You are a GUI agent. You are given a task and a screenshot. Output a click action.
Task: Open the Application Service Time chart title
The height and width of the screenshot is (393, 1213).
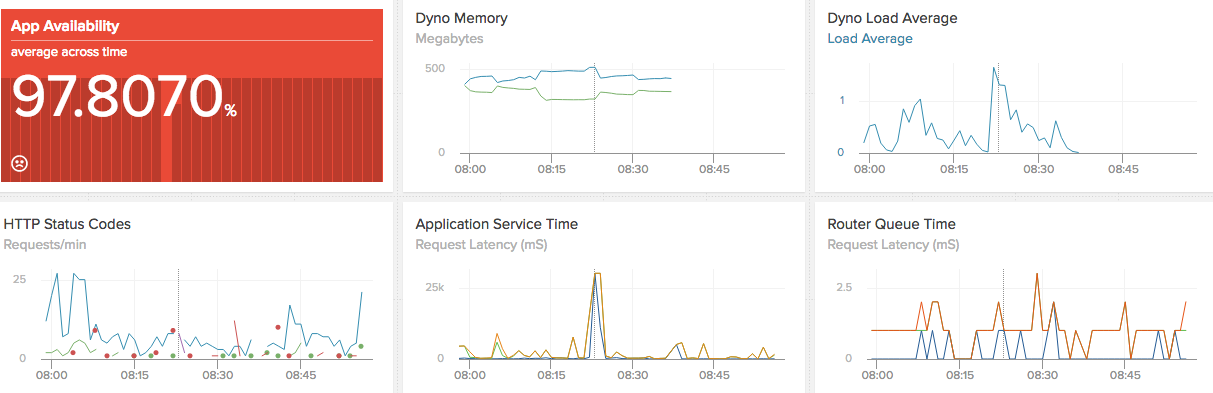(x=496, y=224)
